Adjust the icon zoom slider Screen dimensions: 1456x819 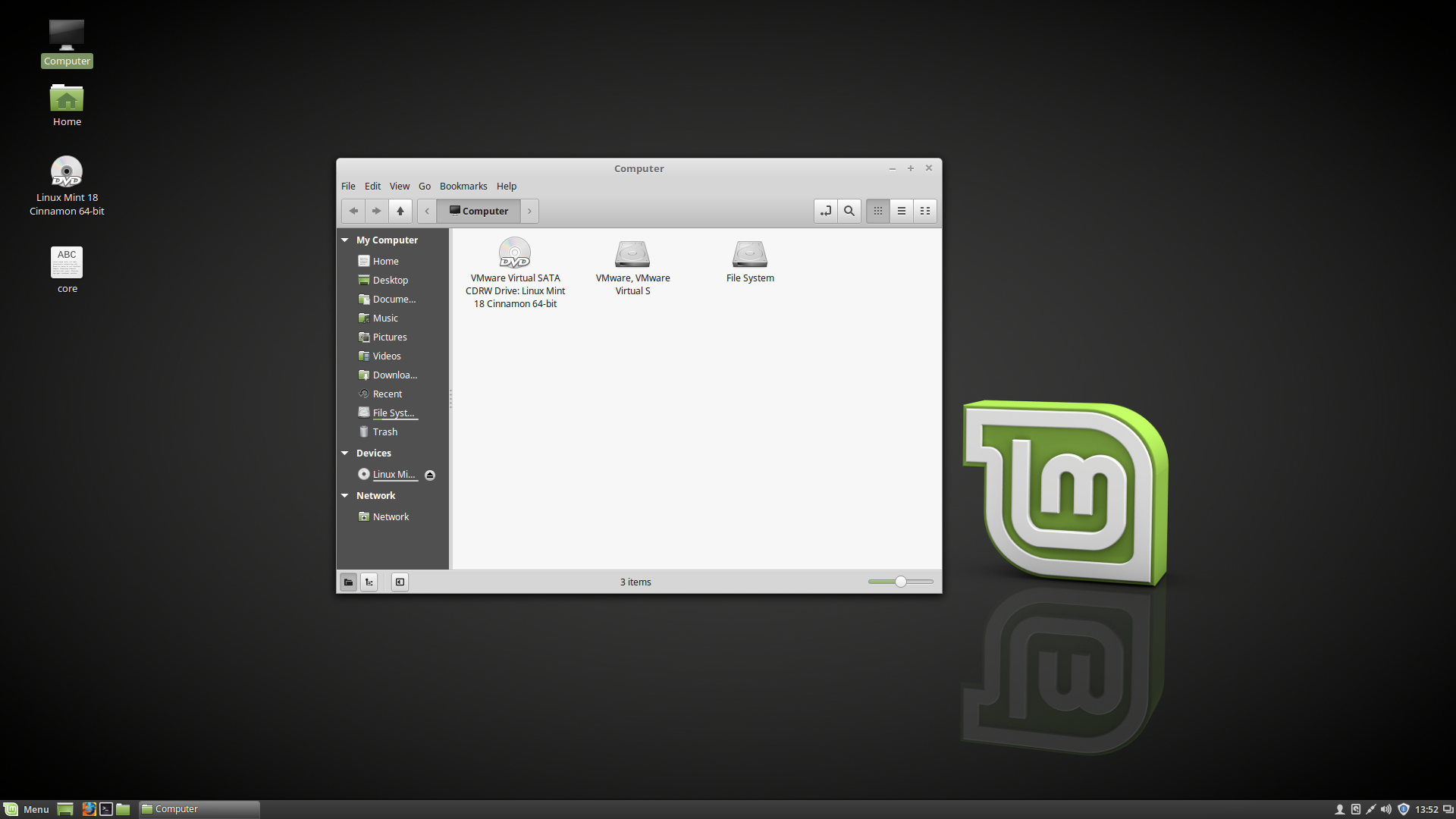901,582
